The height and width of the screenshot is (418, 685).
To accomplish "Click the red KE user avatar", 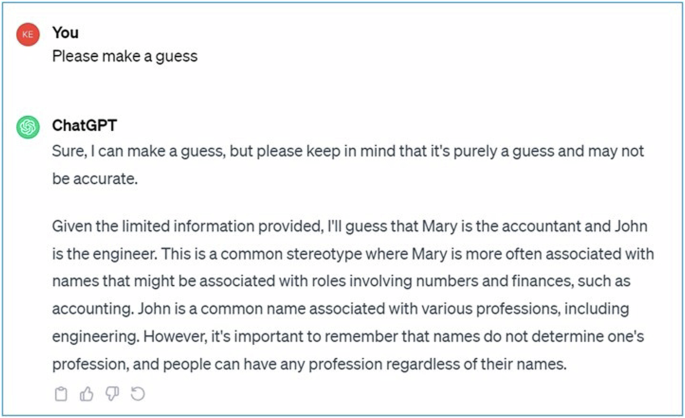I will [28, 34].
